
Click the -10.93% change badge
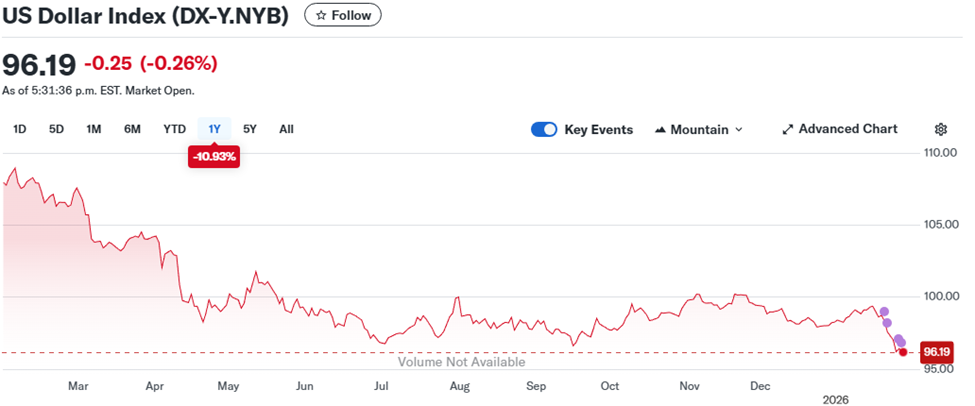coord(214,156)
